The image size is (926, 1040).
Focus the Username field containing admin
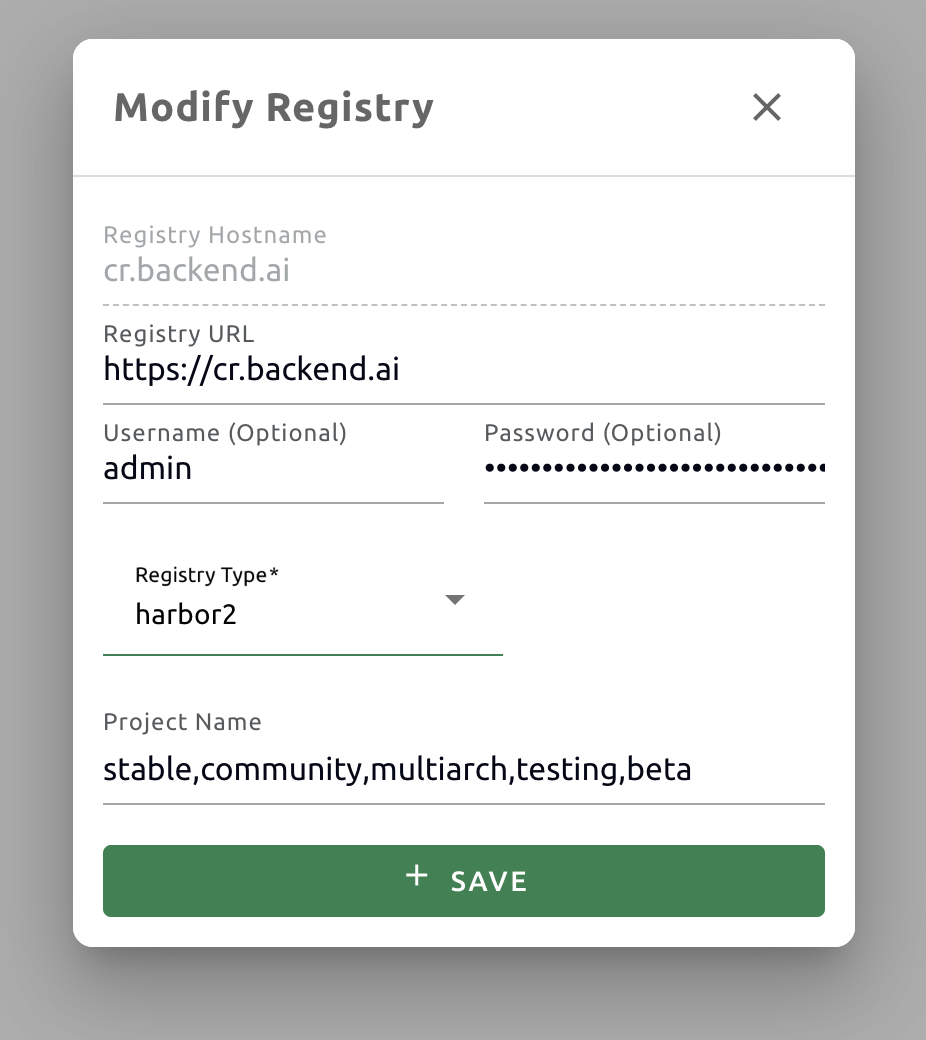click(x=273, y=468)
